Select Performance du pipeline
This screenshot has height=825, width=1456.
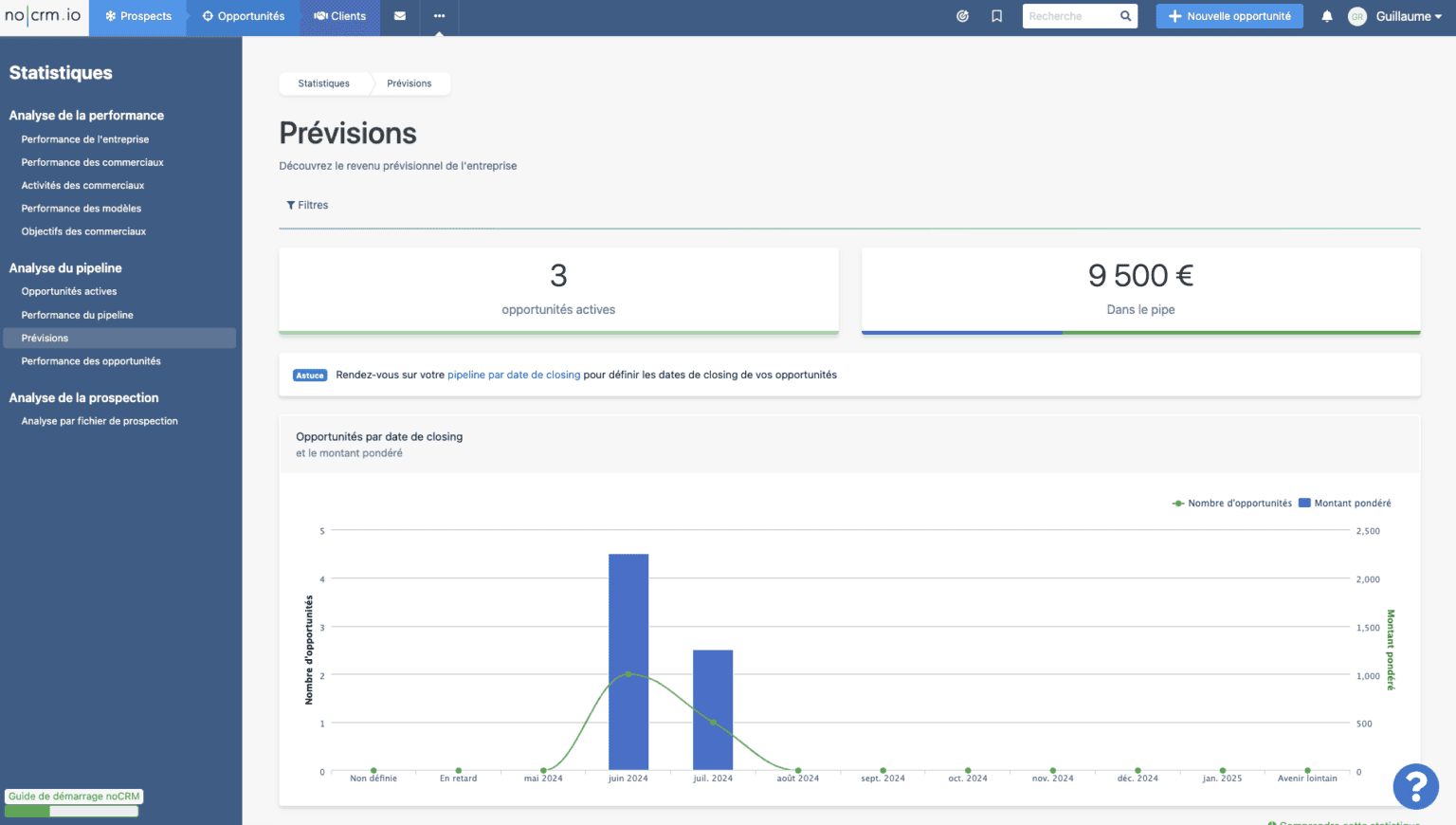coord(78,315)
